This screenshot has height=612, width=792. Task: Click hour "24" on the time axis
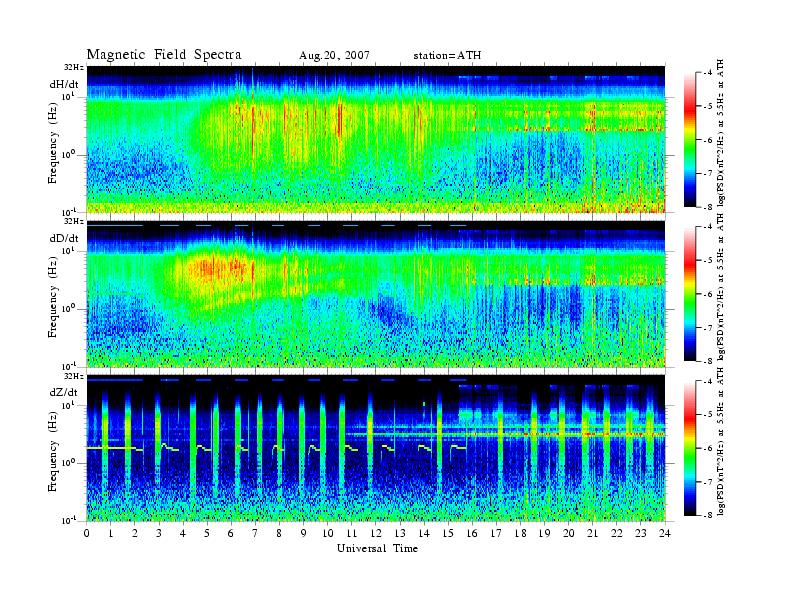665,533
